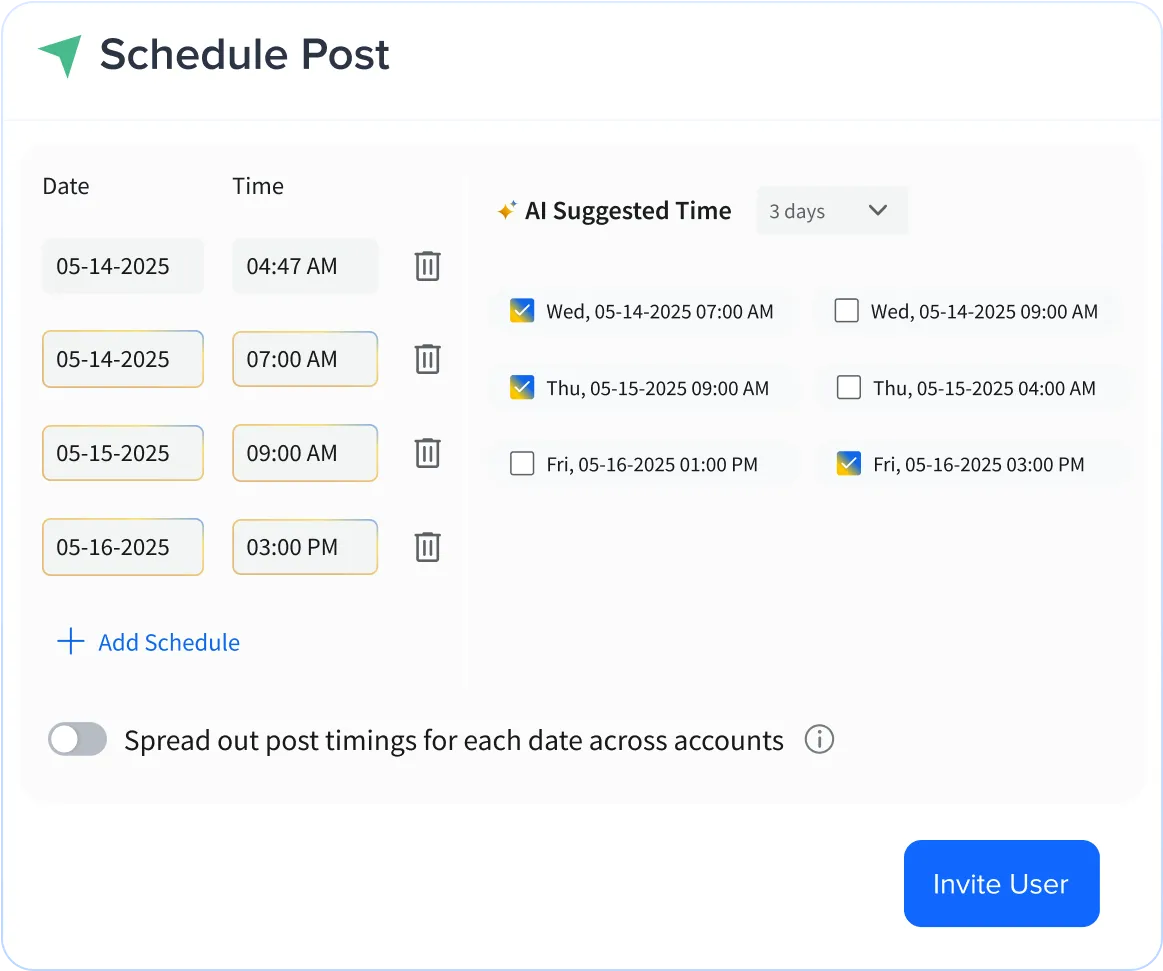1163x971 pixels.
Task: Click the plus icon for Add Schedule
Action: [x=70, y=642]
